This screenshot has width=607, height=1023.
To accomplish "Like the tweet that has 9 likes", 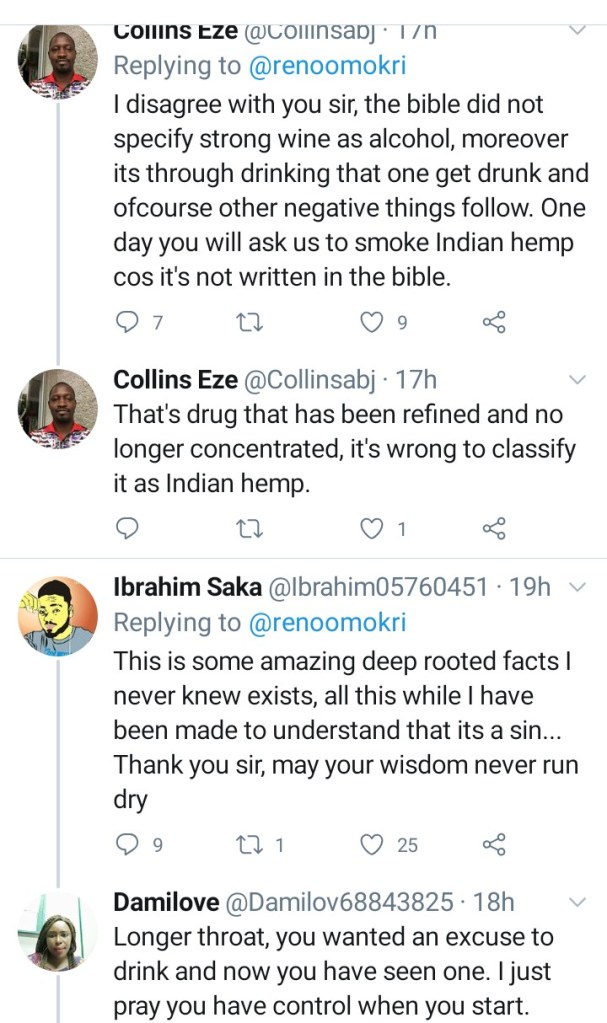I will point(371,322).
